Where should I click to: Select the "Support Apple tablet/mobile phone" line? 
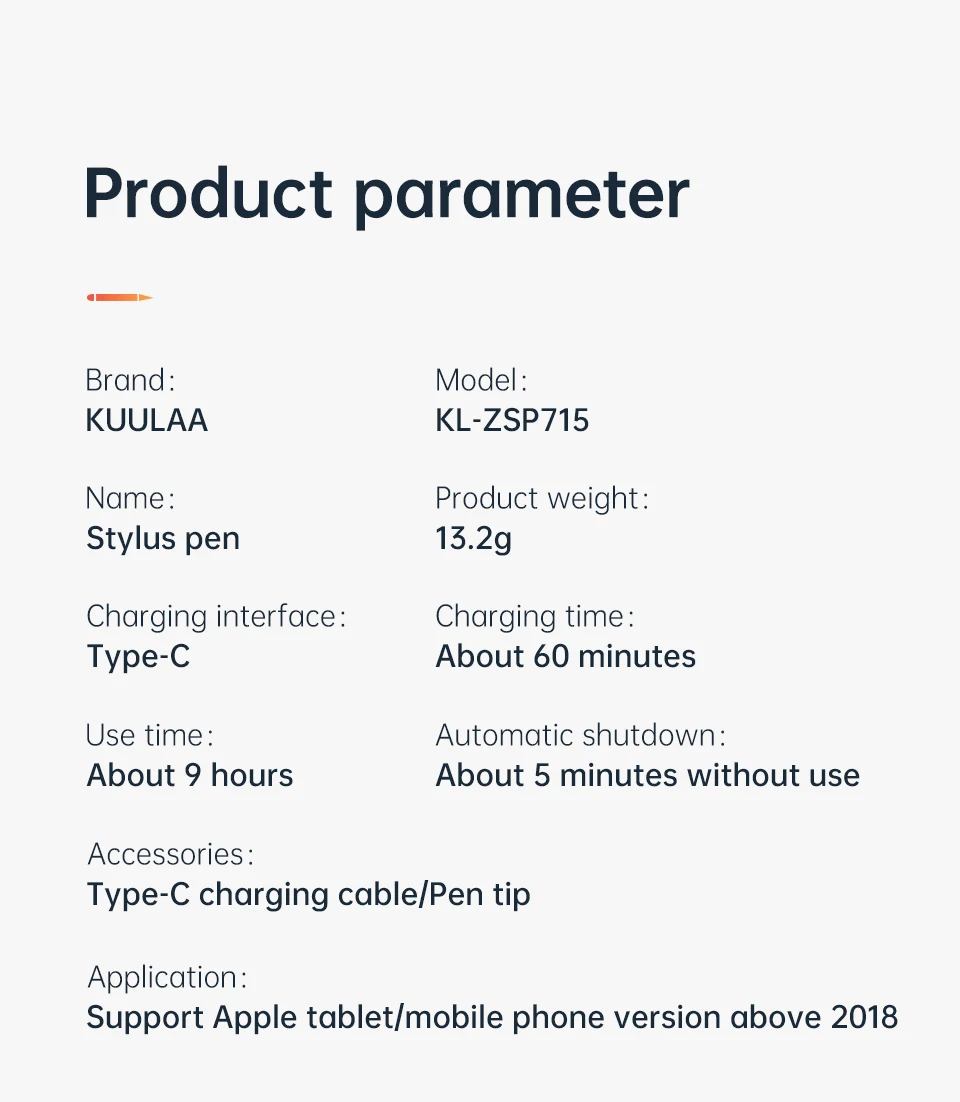[x=492, y=1018]
